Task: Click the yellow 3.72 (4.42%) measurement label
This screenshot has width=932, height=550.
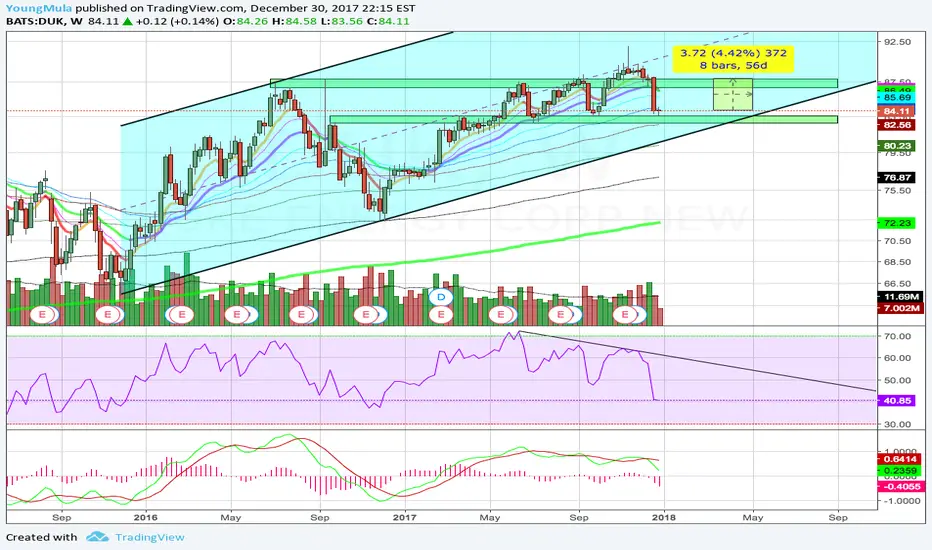Action: (x=733, y=59)
